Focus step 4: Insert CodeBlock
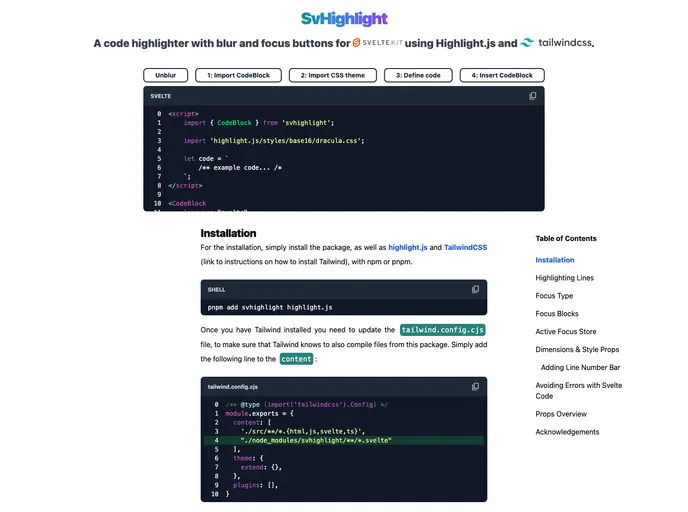The width and height of the screenshot is (688, 512). click(502, 75)
